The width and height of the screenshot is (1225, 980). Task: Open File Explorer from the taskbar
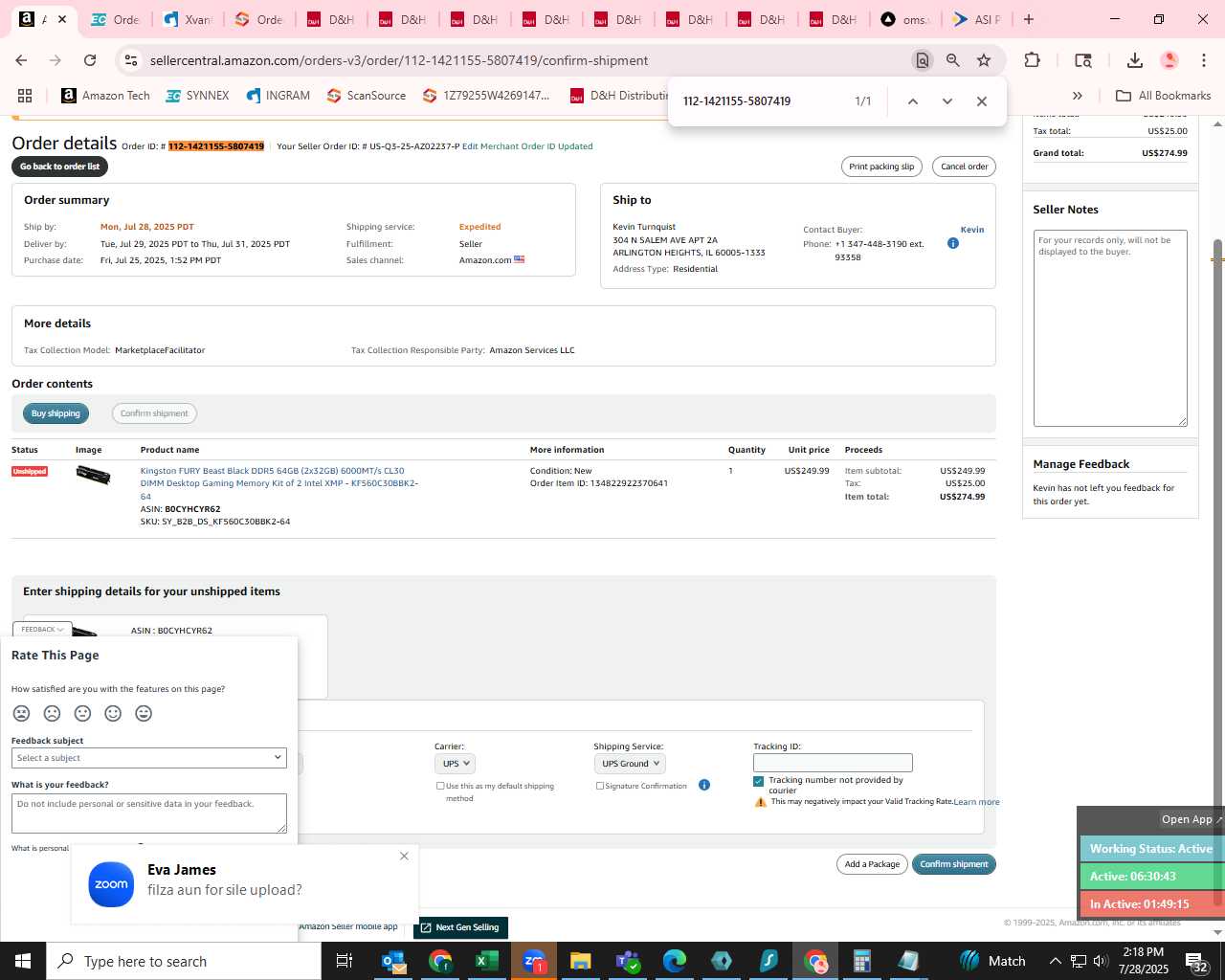[x=580, y=961]
